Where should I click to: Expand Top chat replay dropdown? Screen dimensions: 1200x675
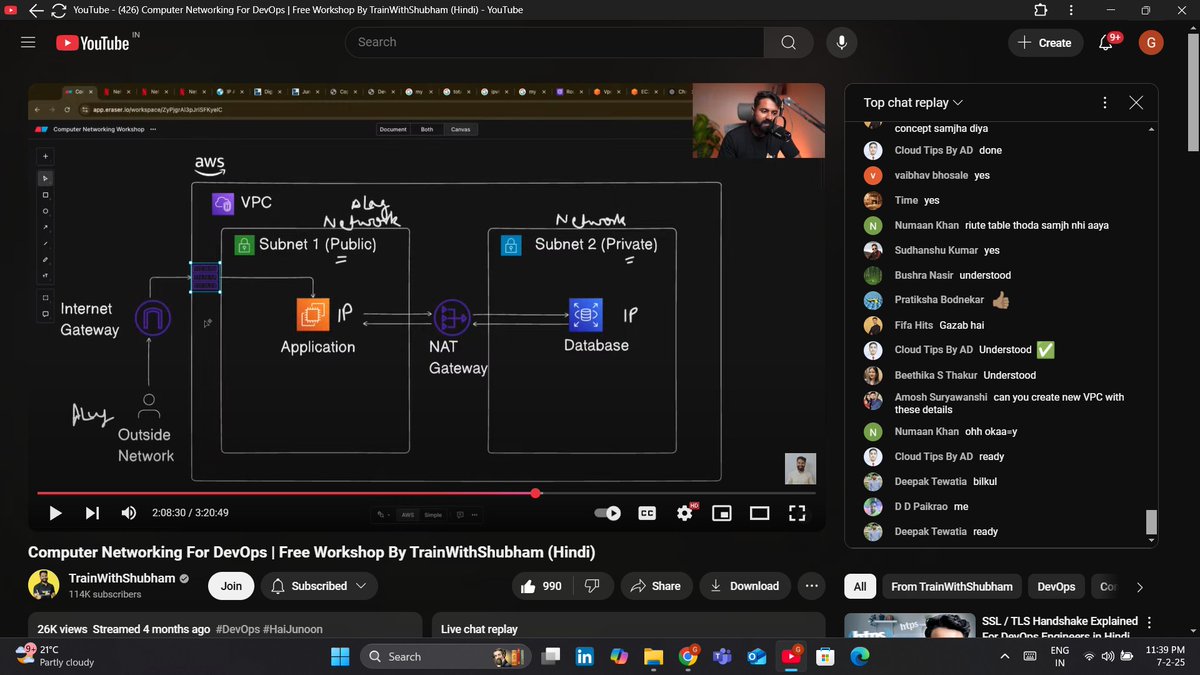point(913,102)
